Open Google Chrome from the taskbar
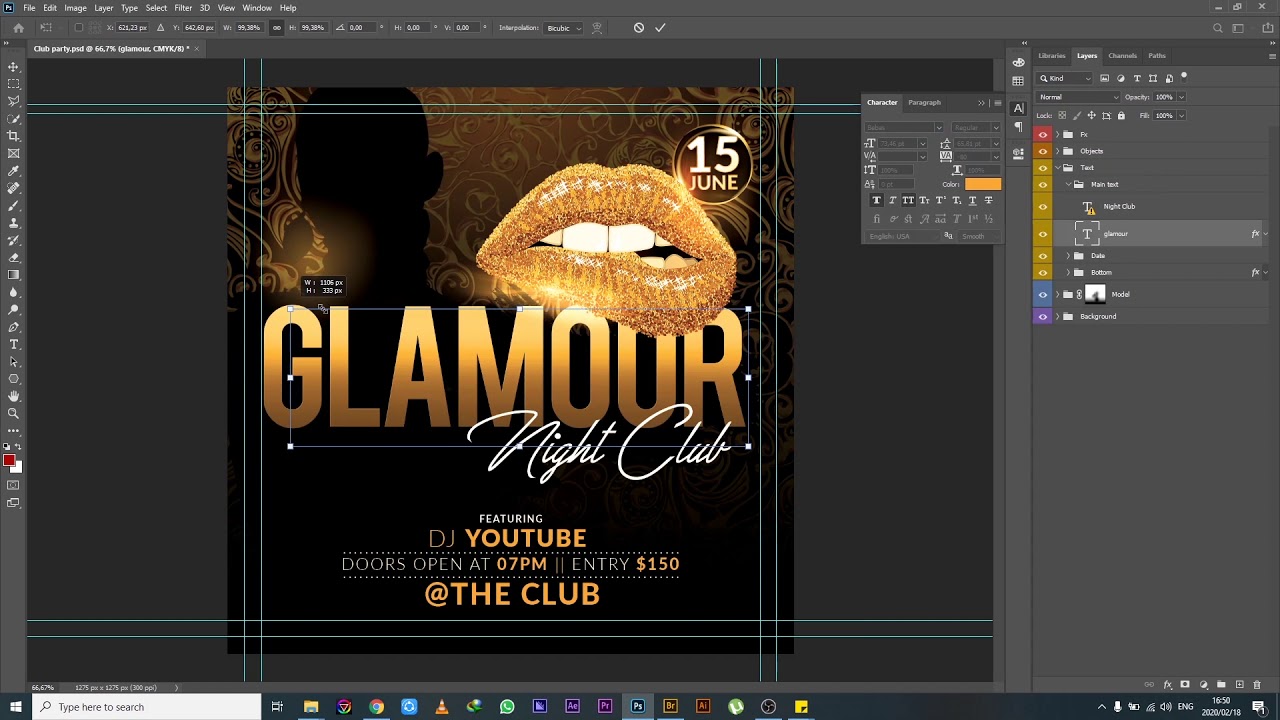Image resolution: width=1280 pixels, height=720 pixels. 376,707
